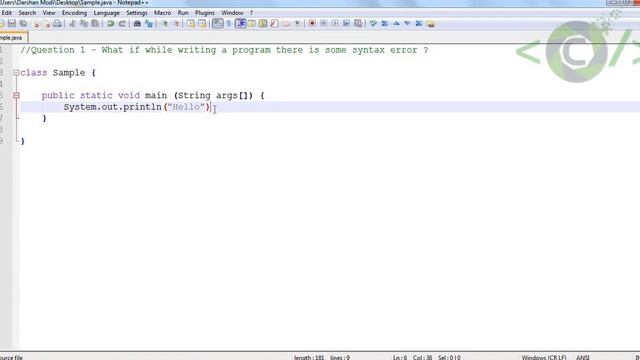Open the Function List icon
640x360 pixels.
274,24
